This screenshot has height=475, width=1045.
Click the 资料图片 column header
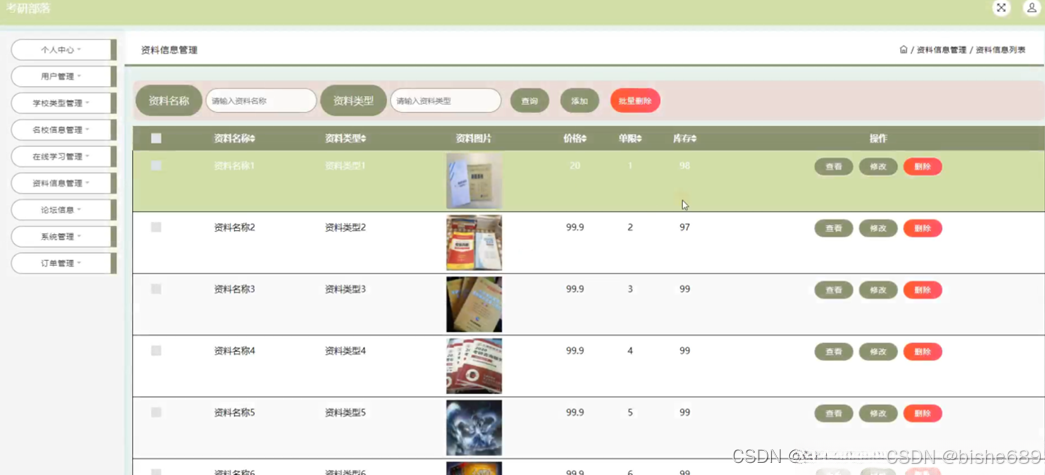click(474, 139)
